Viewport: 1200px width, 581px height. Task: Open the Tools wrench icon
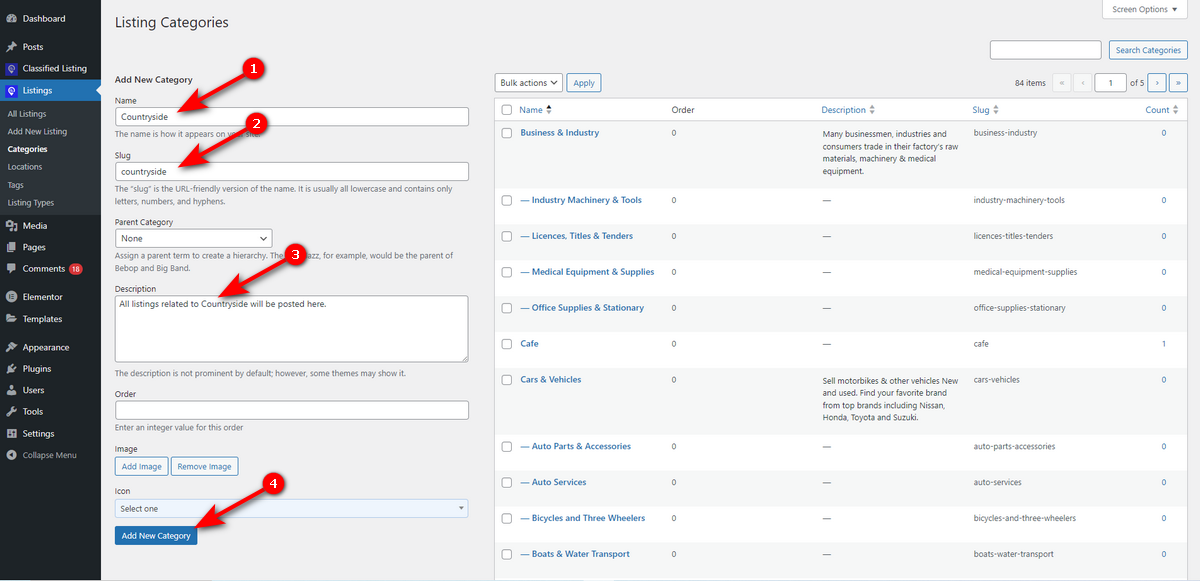point(11,412)
